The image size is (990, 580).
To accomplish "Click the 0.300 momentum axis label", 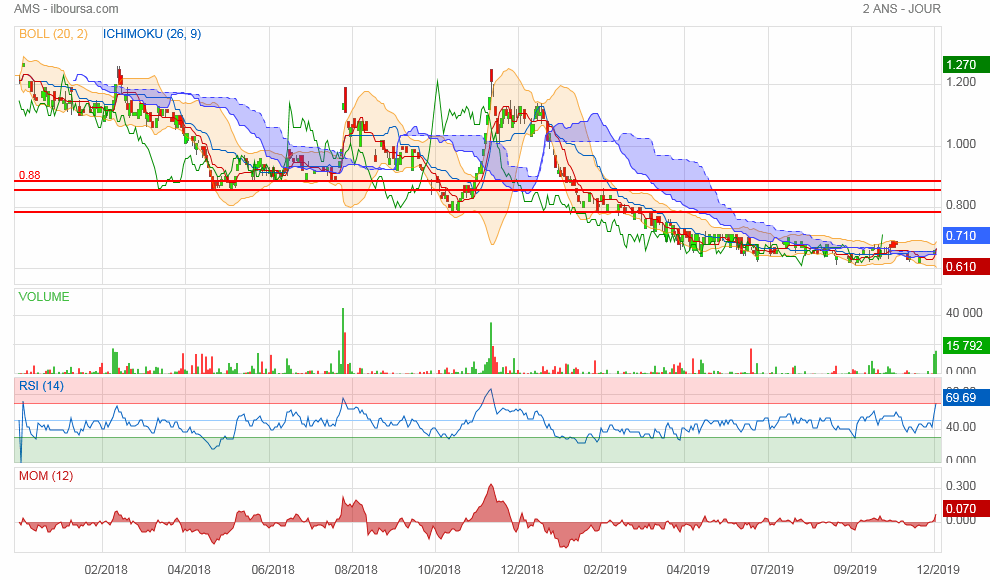I will coord(961,485).
